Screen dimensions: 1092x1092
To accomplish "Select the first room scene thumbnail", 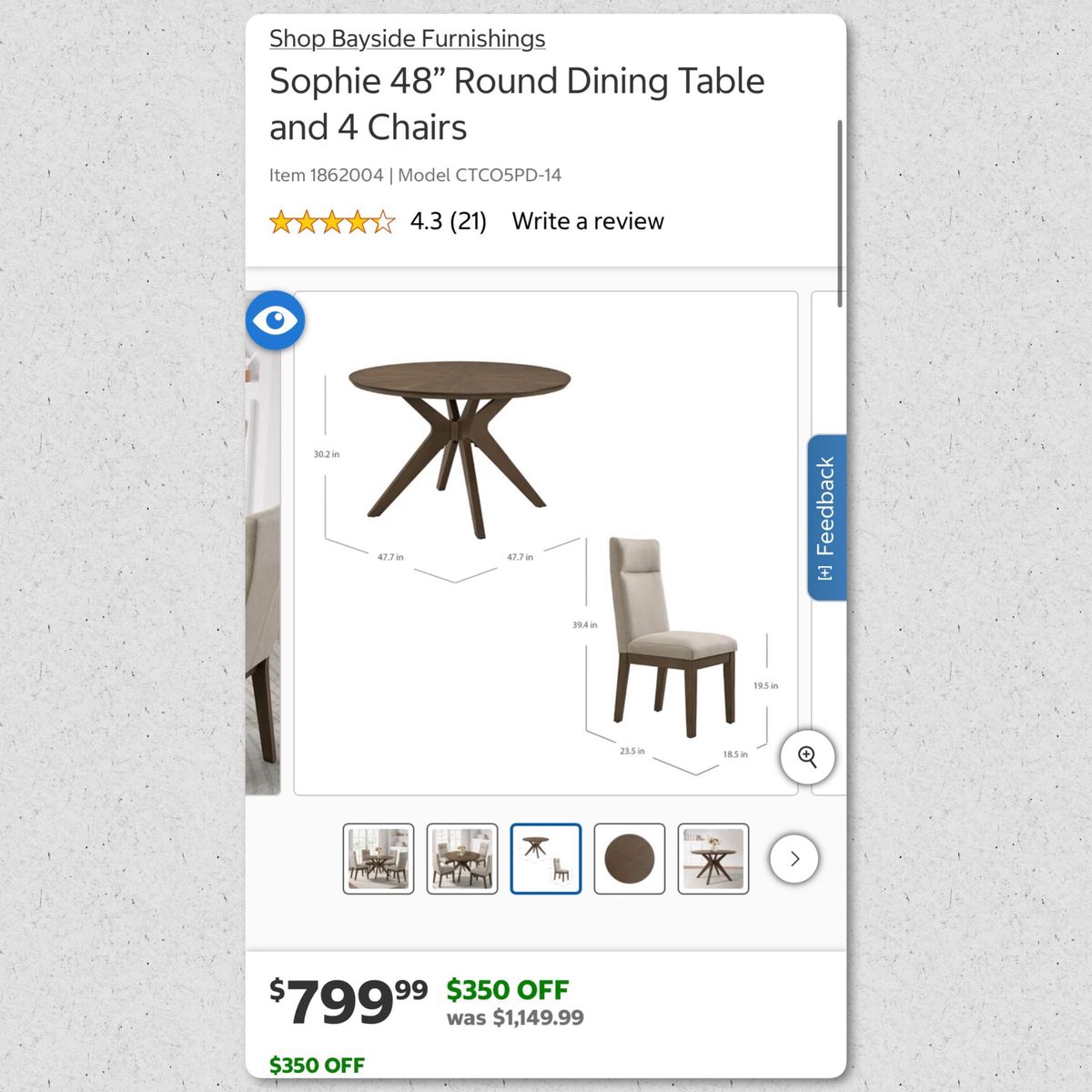I will [x=379, y=859].
